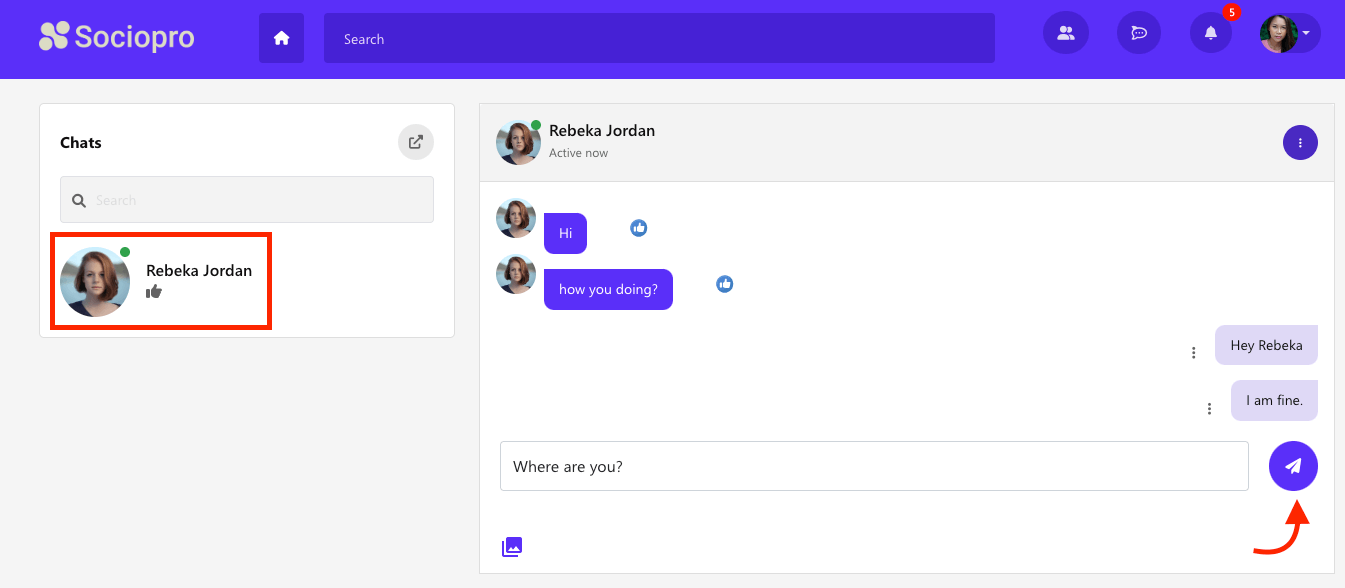Open chats in external window icon
The height and width of the screenshot is (588, 1345).
tap(416, 142)
